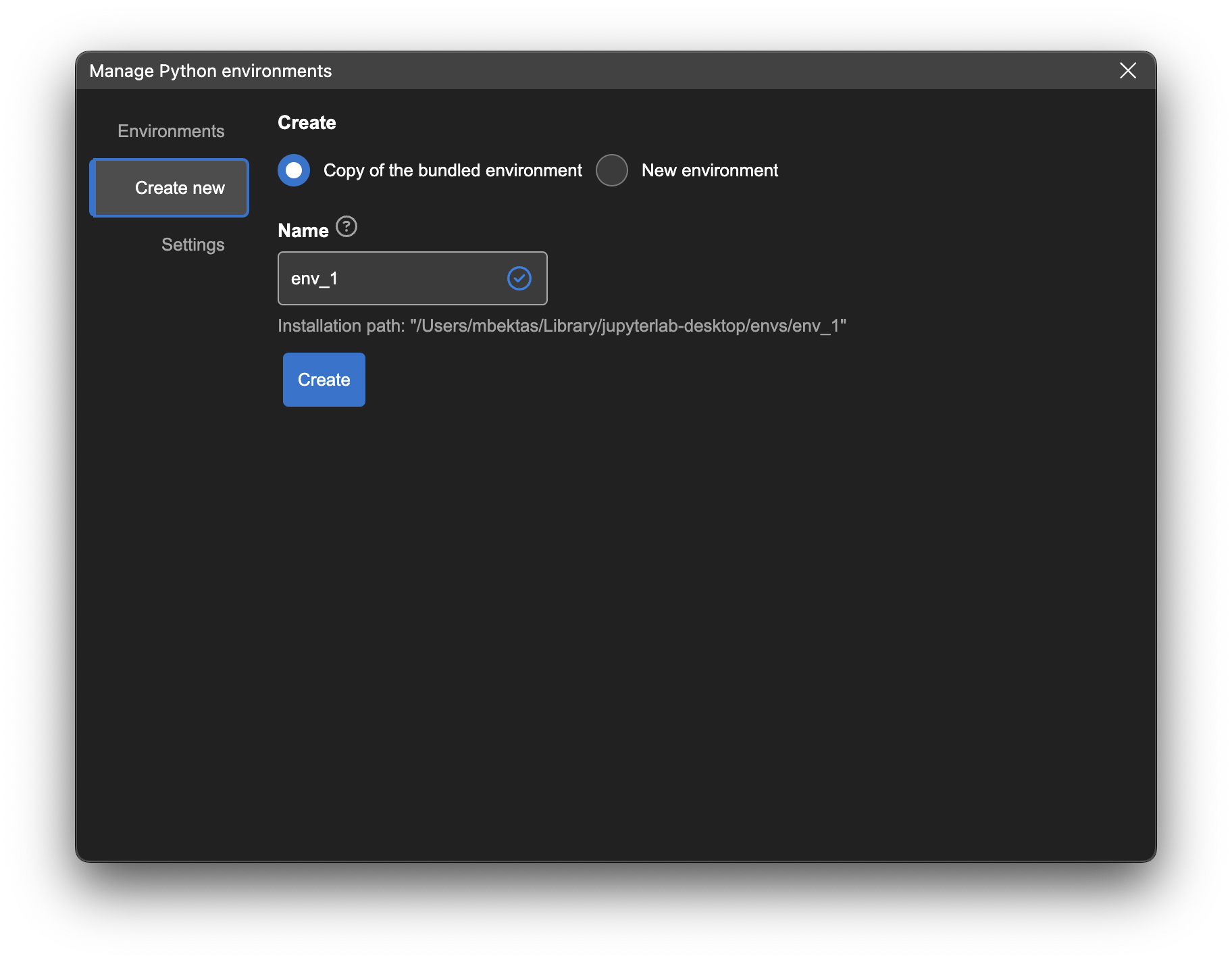Choose the New environment radio button
The height and width of the screenshot is (962, 1232).
[x=612, y=170]
